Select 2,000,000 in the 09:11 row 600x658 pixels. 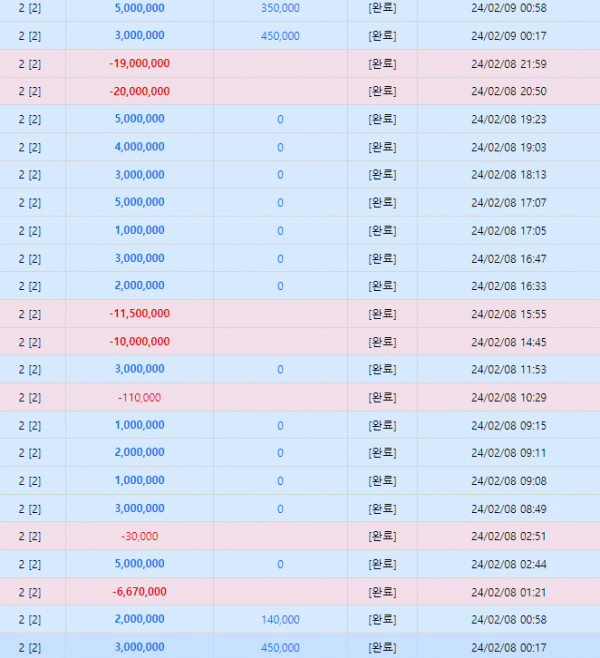pyautogui.click(x=140, y=453)
